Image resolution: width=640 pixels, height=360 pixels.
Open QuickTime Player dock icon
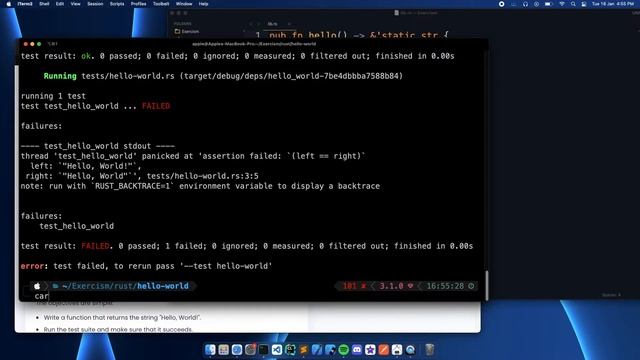(x=410, y=350)
